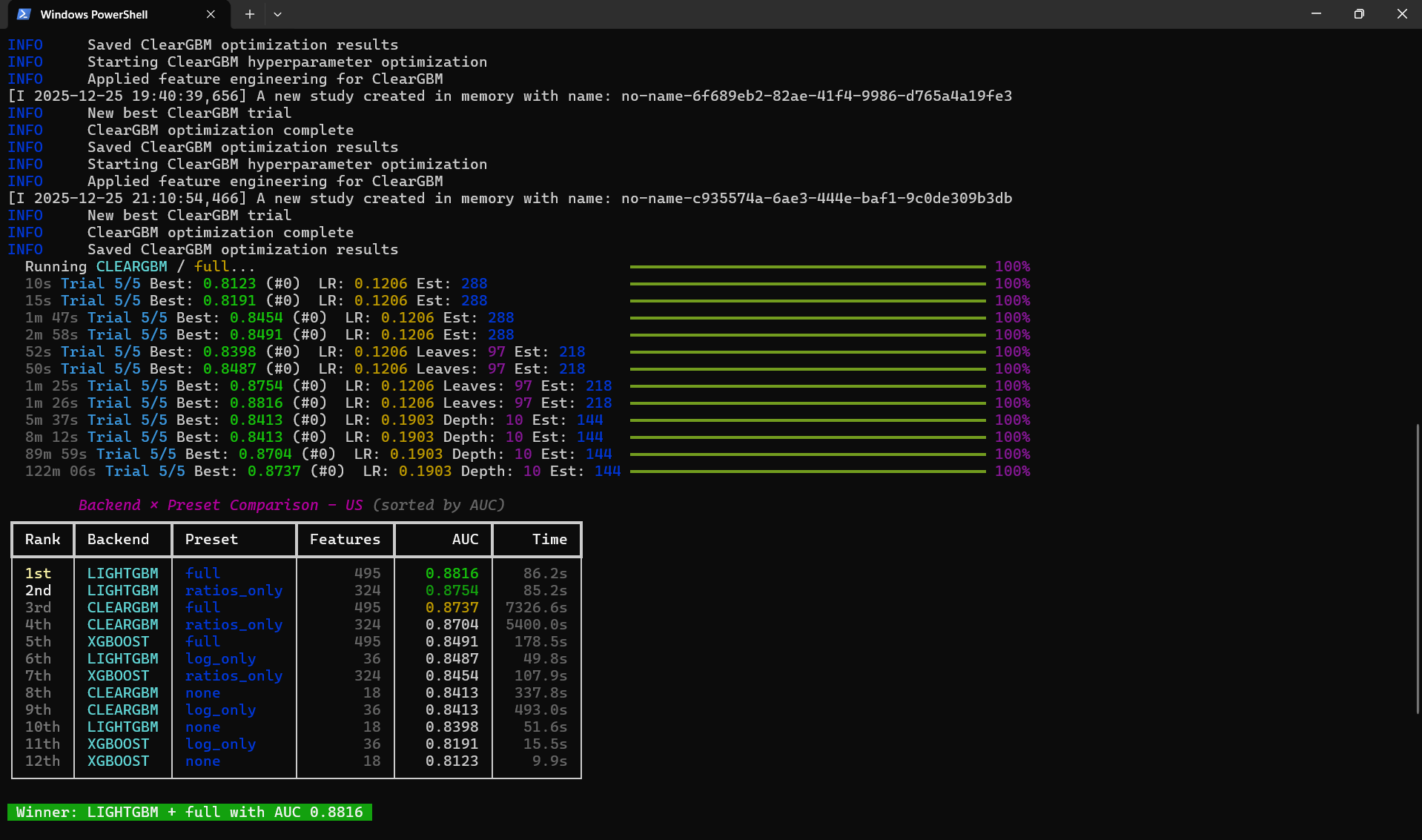Click none preset in the 8th-ranked row
The height and width of the screenshot is (840, 1422).
[x=202, y=693]
